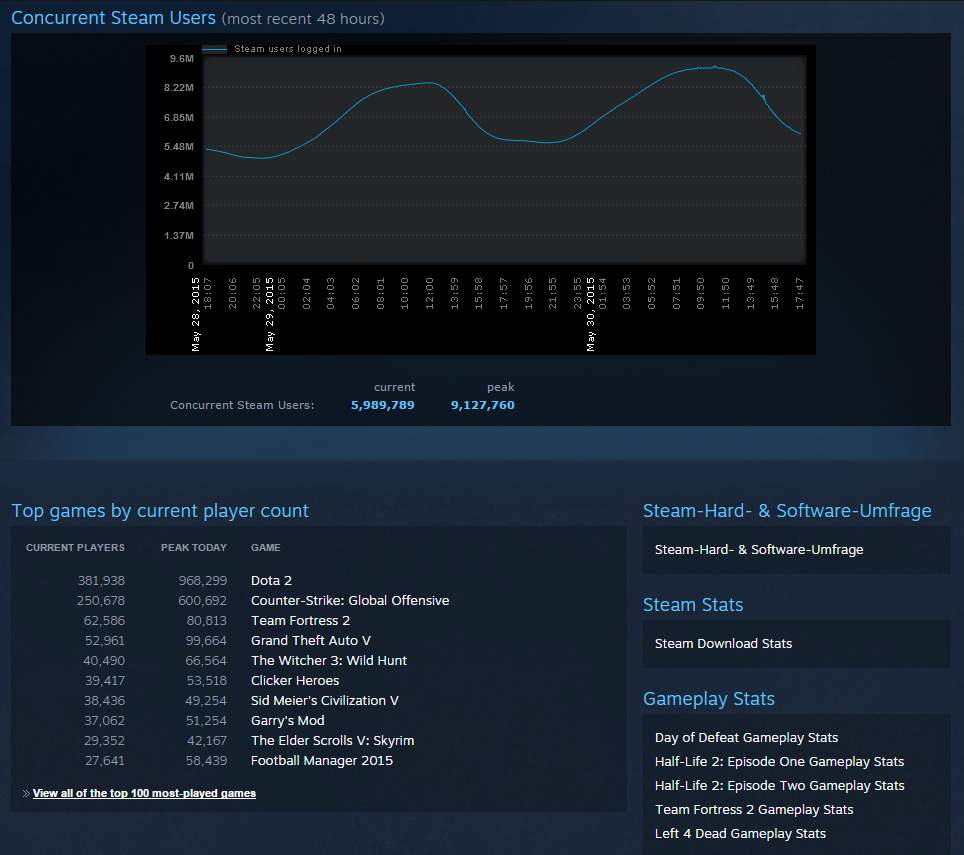Open Counter-Strike: Global Offensive entry
Screen dimensions: 964x855
[350, 601]
